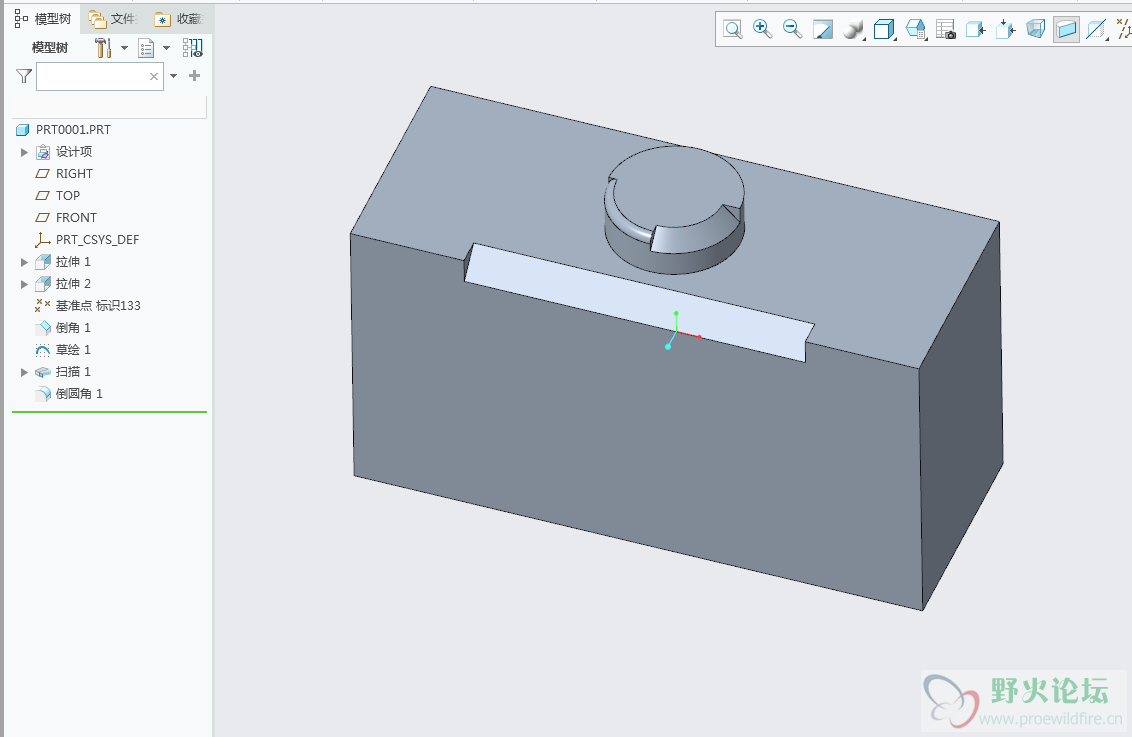Image resolution: width=1132 pixels, height=737 pixels.
Task: Open dropdown arrow beside the hammer settings icon
Action: tap(124, 48)
